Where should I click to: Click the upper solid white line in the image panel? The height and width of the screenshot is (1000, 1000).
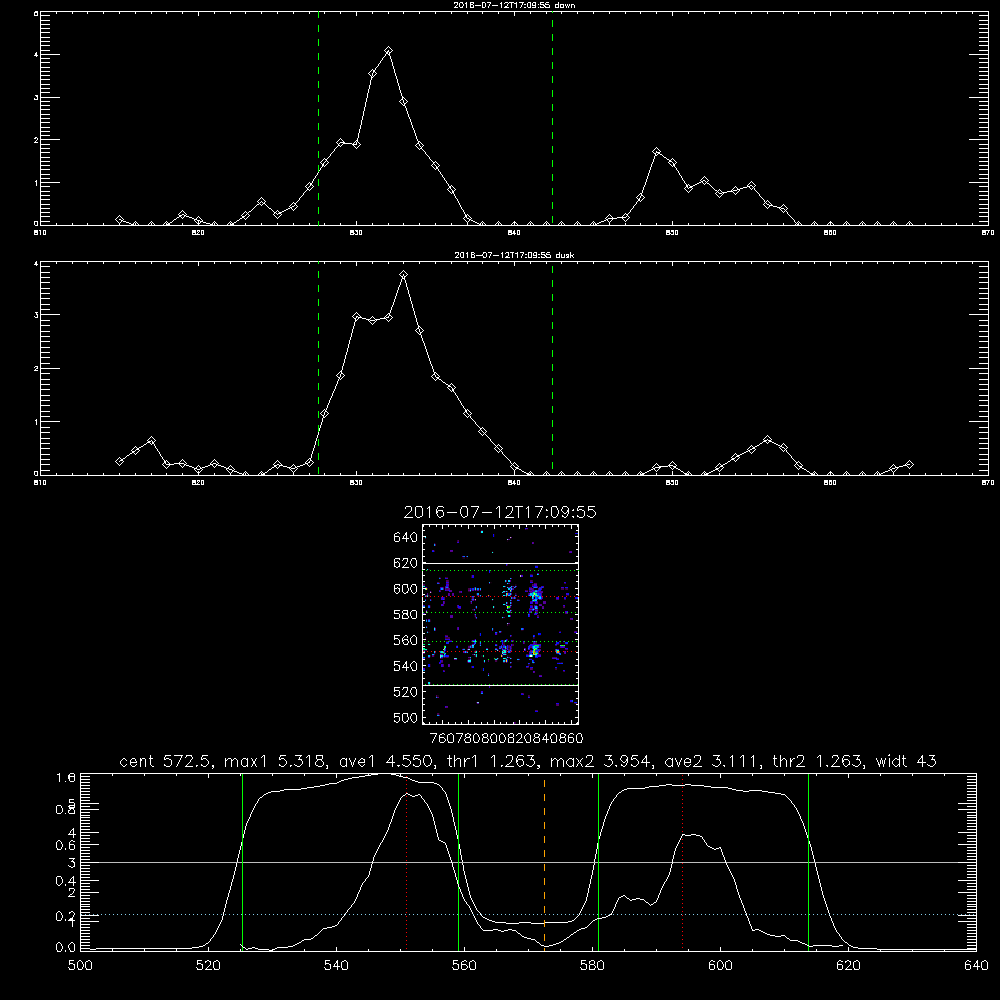[x=501, y=563]
